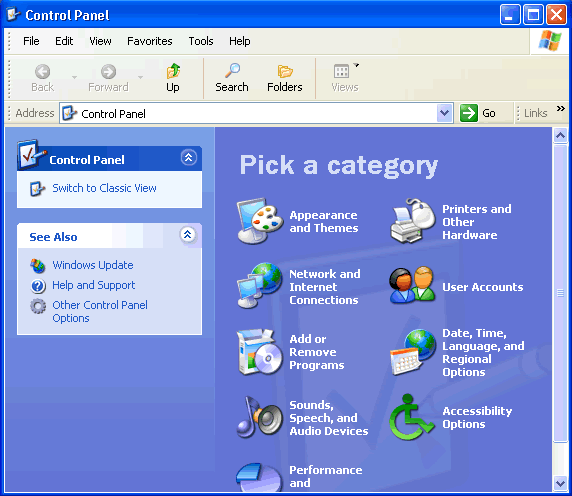This screenshot has width=572, height=496.
Task: Expand the Links toolbar chevron
Action: (561, 108)
